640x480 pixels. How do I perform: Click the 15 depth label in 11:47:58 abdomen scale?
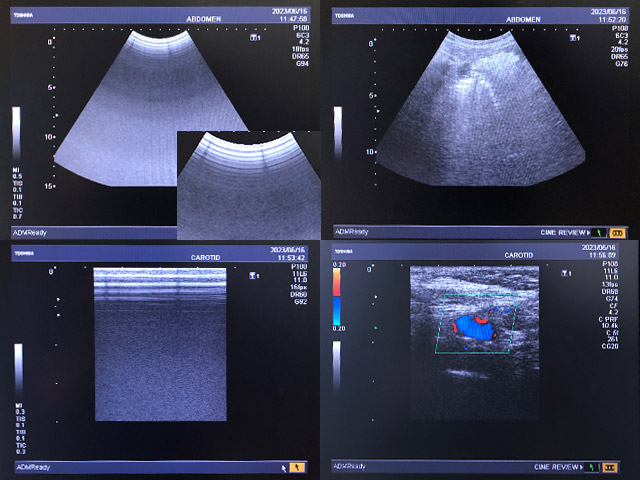[x=49, y=186]
